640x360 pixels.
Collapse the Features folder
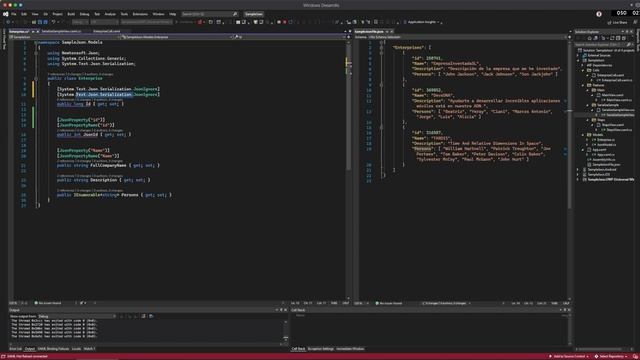tap(584, 85)
